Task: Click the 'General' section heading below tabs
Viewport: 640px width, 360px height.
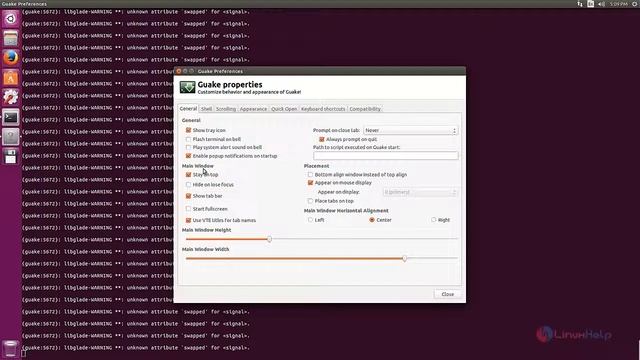Action: 191,120
